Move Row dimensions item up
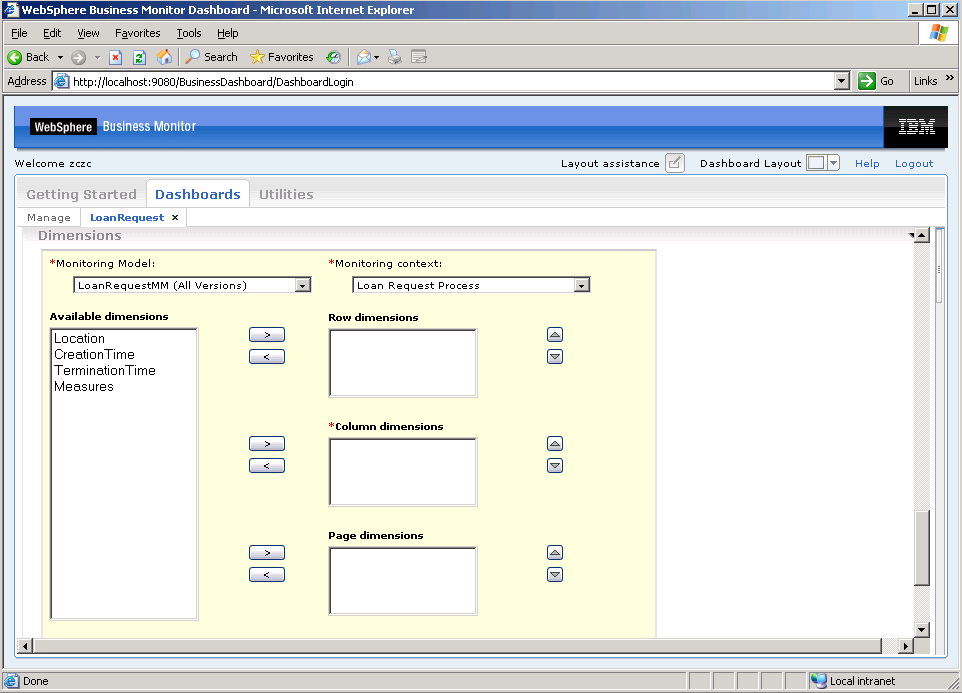This screenshot has height=693, width=962. [x=555, y=334]
